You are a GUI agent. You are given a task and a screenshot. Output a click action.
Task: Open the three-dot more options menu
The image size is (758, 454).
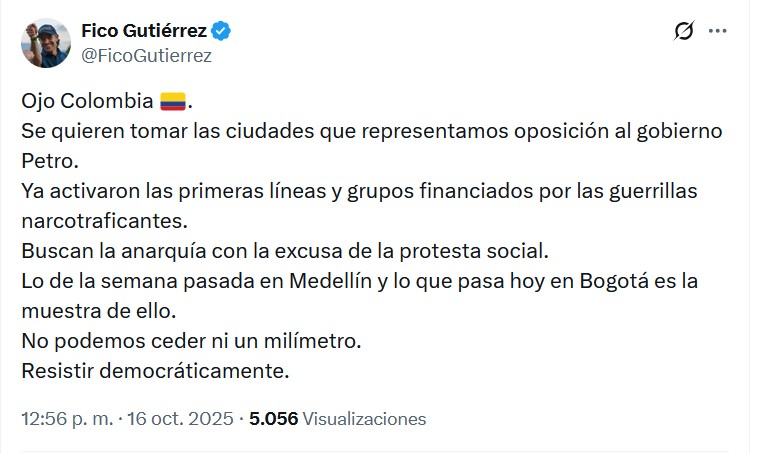tap(717, 32)
